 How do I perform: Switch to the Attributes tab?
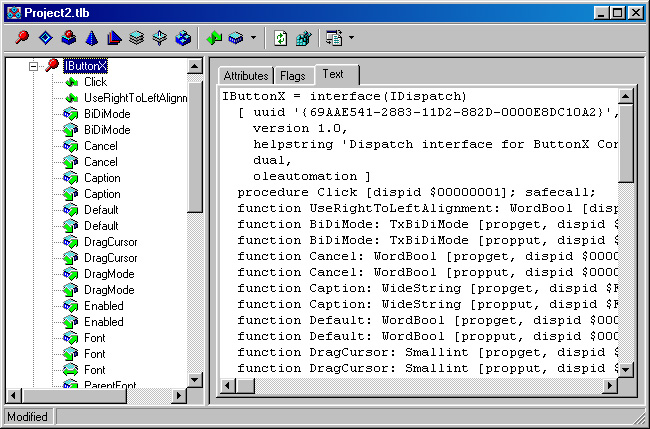(x=245, y=75)
